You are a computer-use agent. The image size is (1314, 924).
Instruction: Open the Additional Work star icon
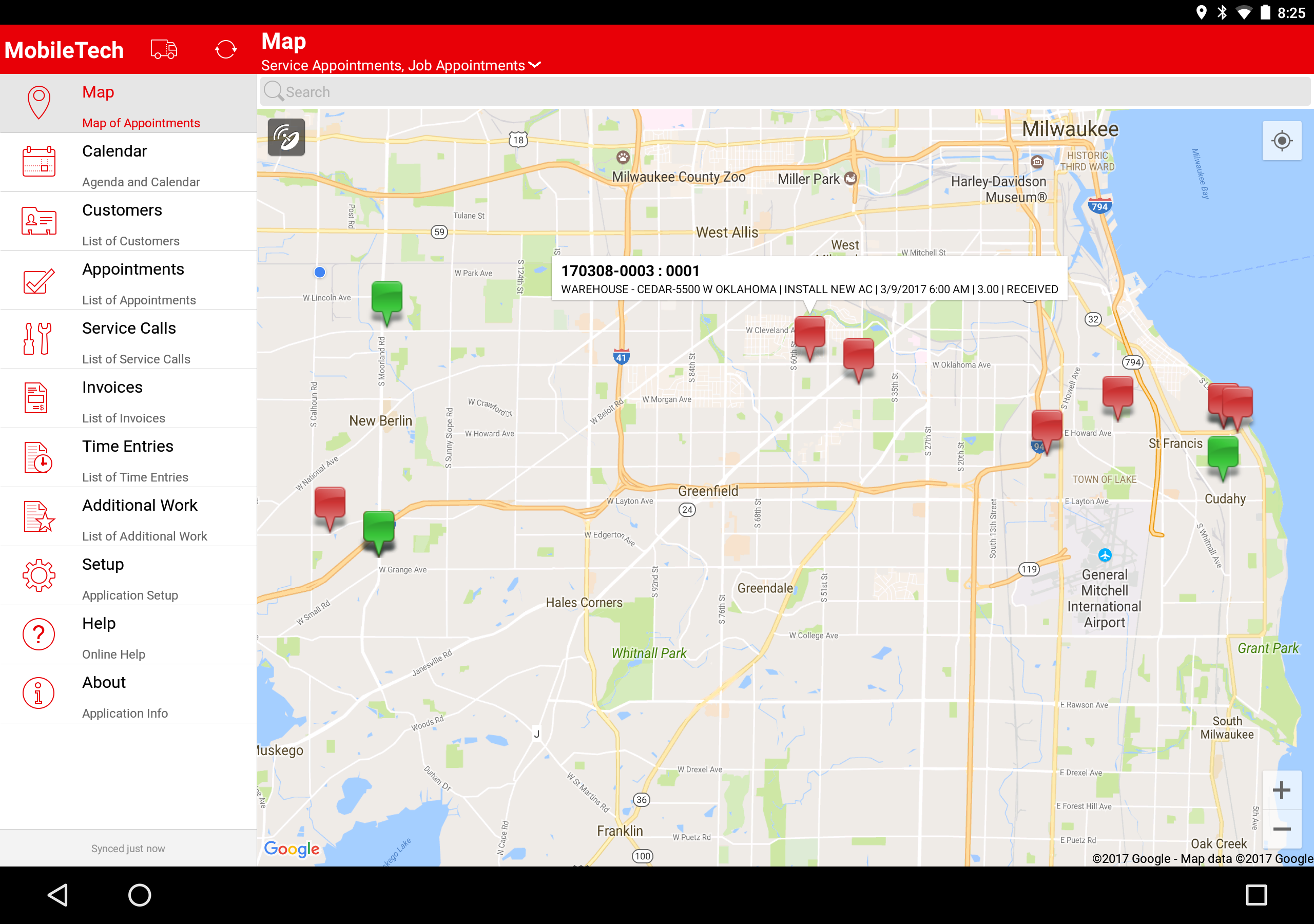pyautogui.click(x=39, y=516)
